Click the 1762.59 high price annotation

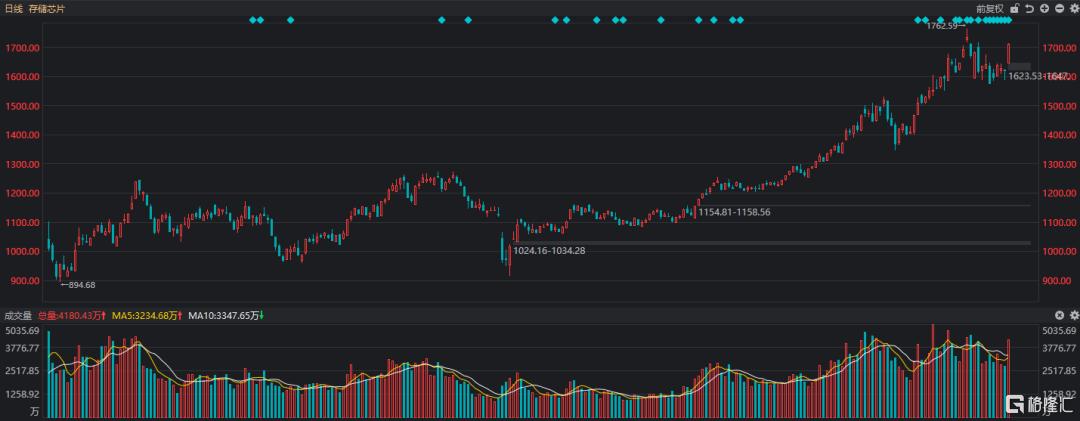(x=944, y=26)
